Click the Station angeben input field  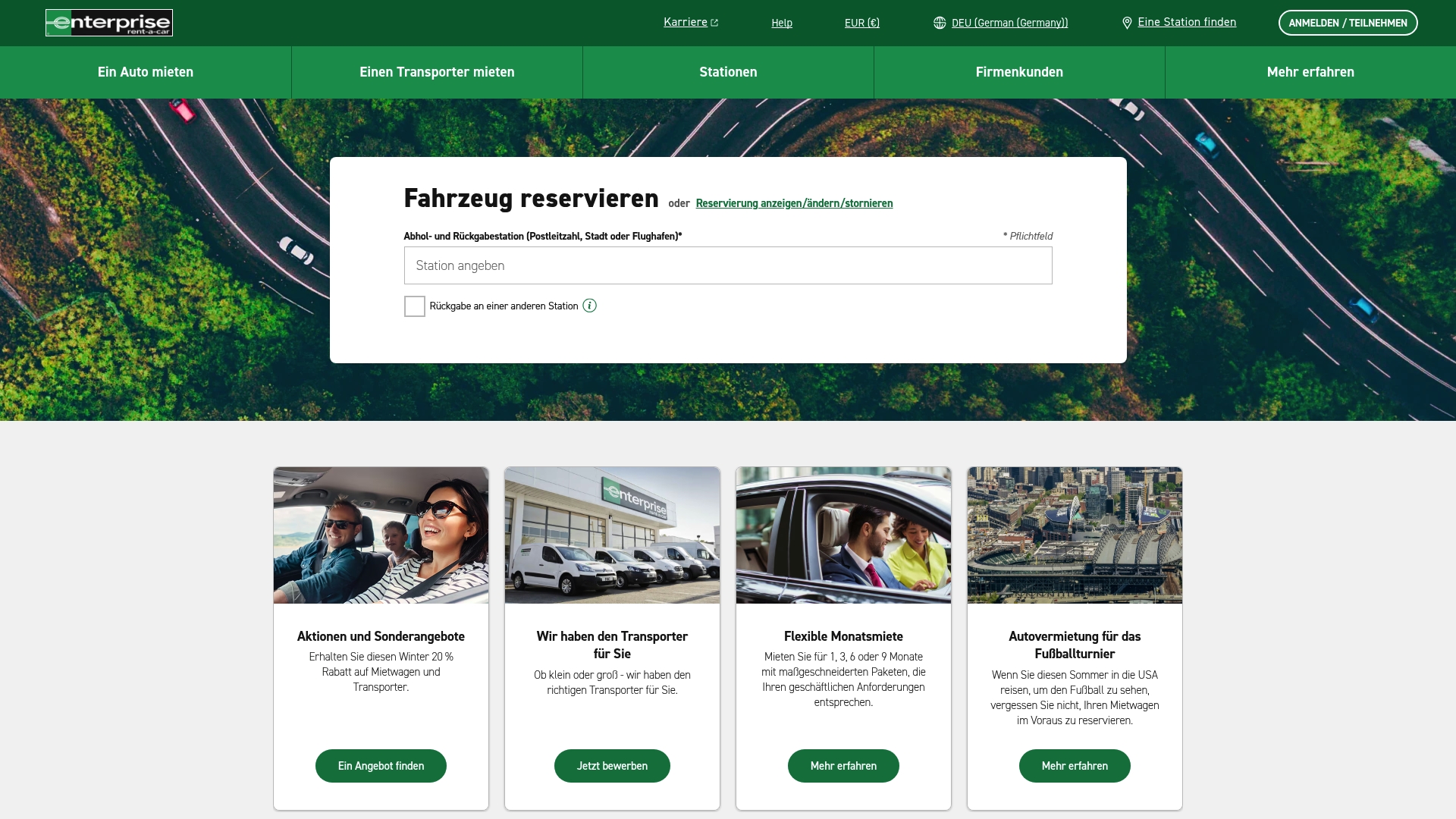[x=728, y=265]
